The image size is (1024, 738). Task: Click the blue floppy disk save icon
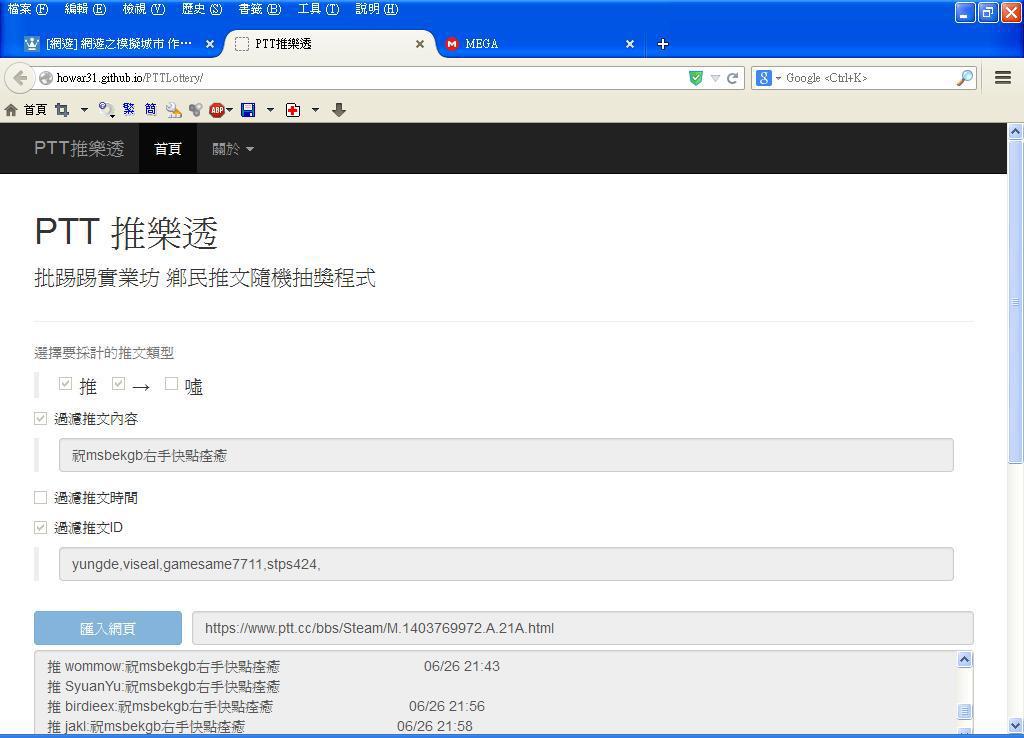tap(248, 110)
